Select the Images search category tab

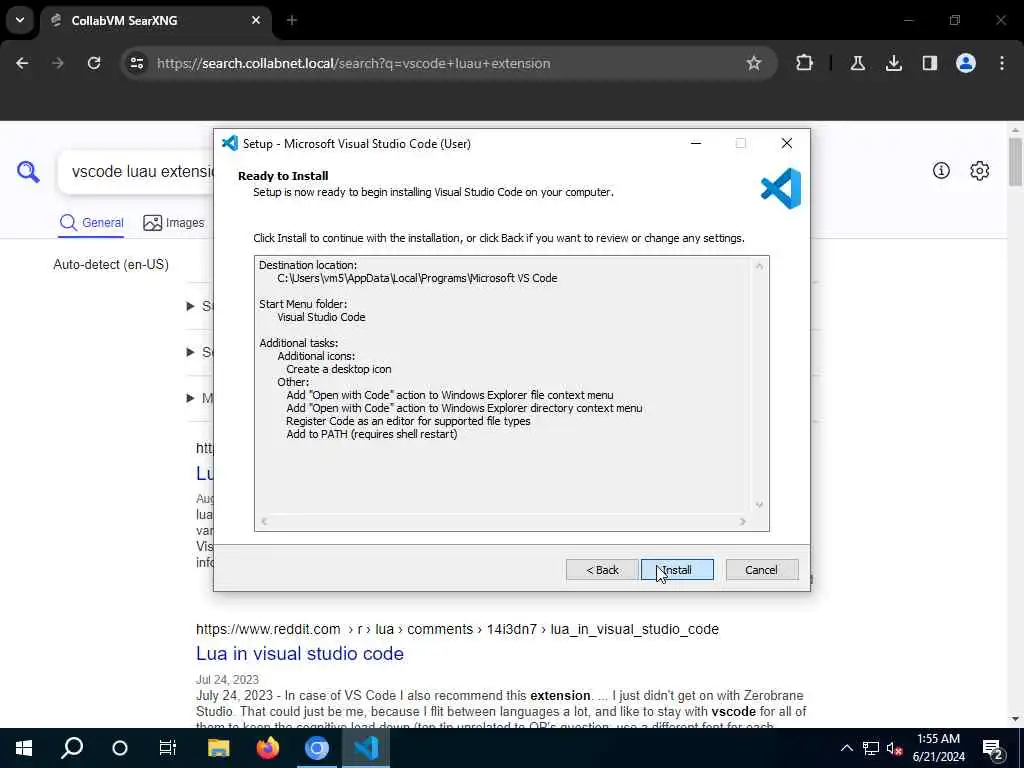174,223
